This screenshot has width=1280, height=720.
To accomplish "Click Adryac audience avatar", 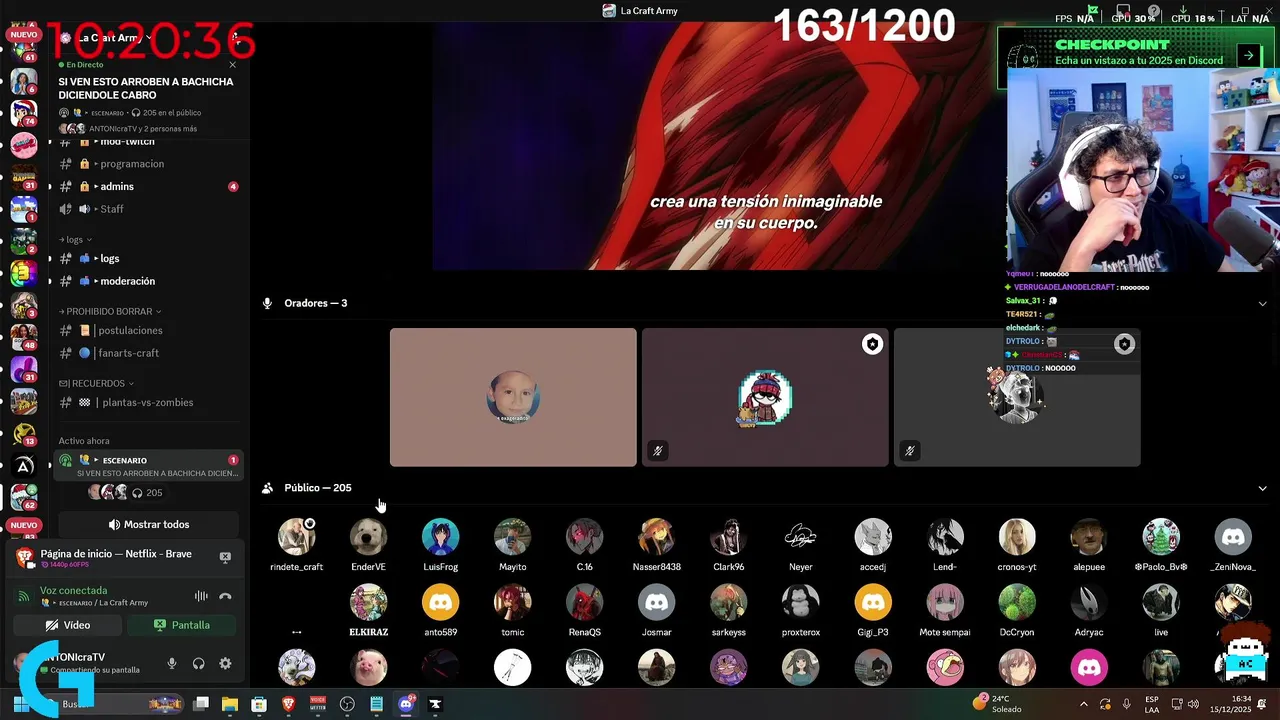I will click(1089, 603).
